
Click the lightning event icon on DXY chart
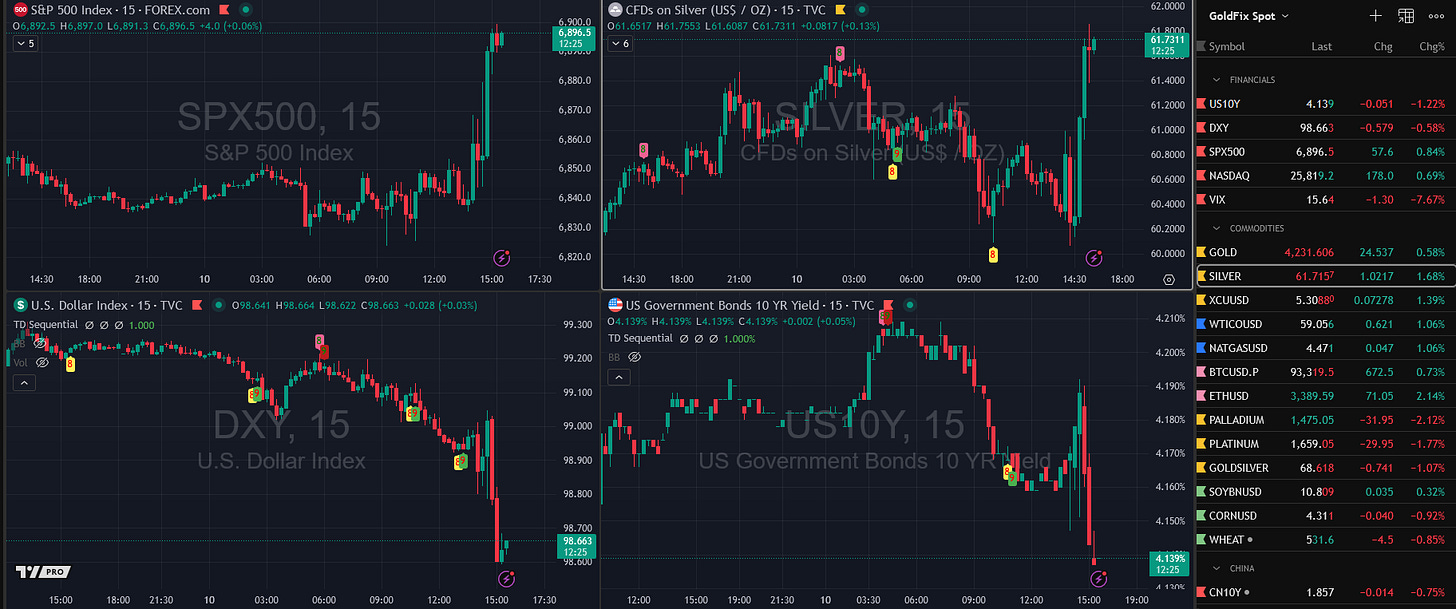coord(507,578)
